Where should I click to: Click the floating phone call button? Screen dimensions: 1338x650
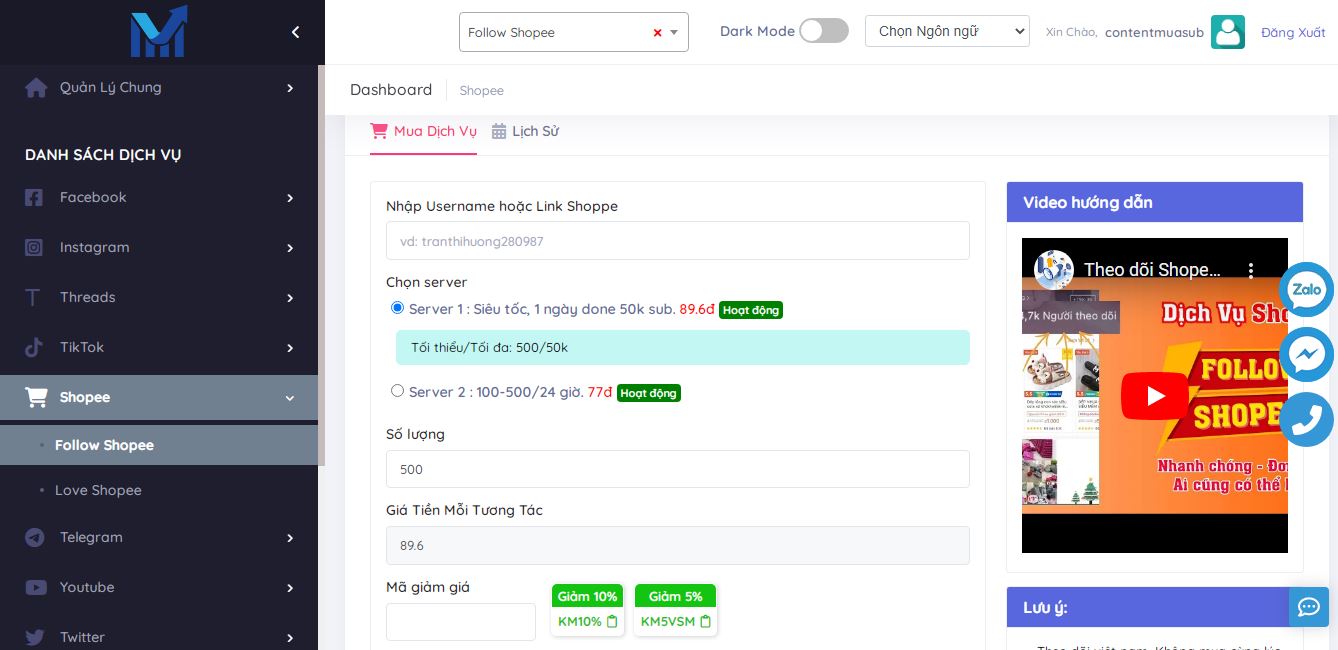[x=1307, y=419]
